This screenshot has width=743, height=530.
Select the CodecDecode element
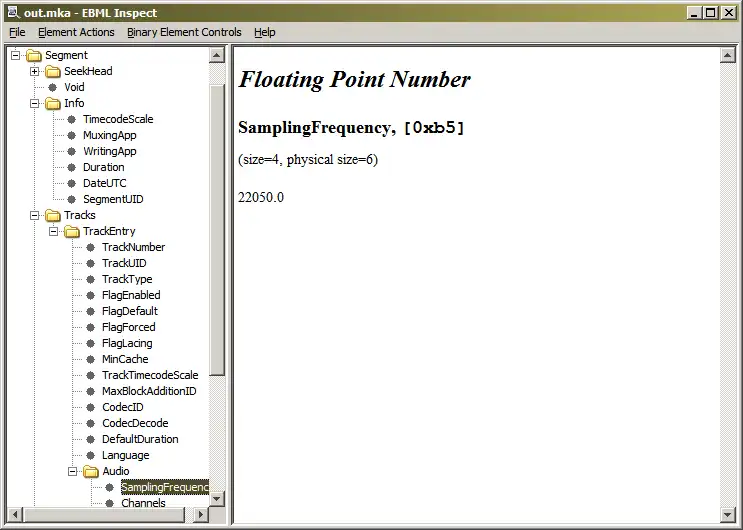point(135,423)
